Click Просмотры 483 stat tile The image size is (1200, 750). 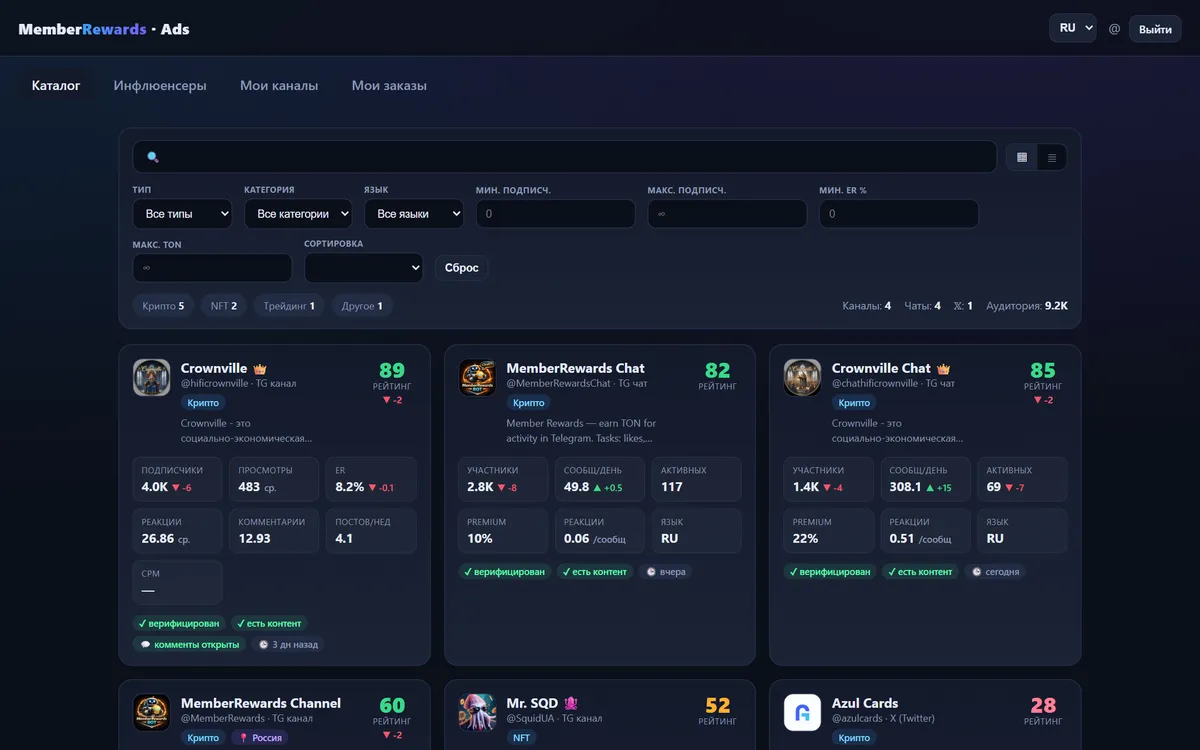[274, 479]
